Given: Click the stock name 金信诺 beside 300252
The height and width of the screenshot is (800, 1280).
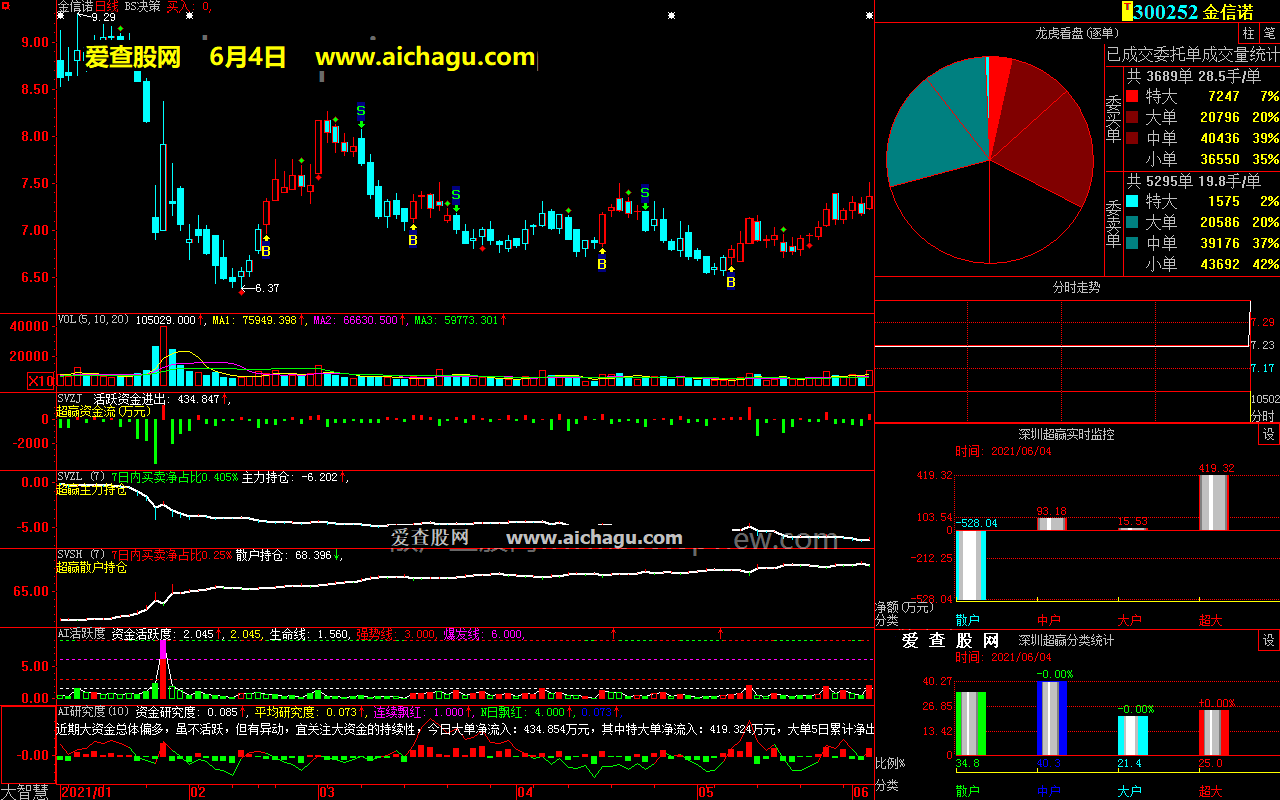Looking at the screenshot, I should coord(1228,12).
